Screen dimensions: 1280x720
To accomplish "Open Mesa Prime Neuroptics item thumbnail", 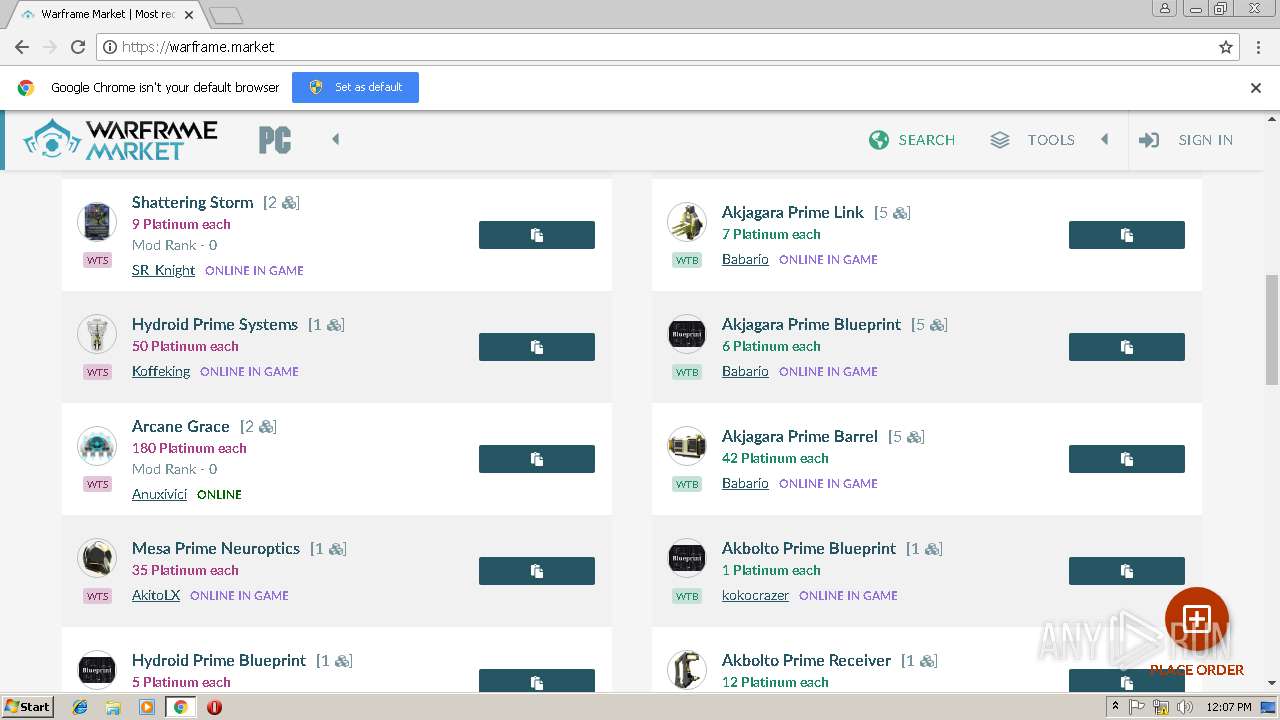I will point(97,557).
